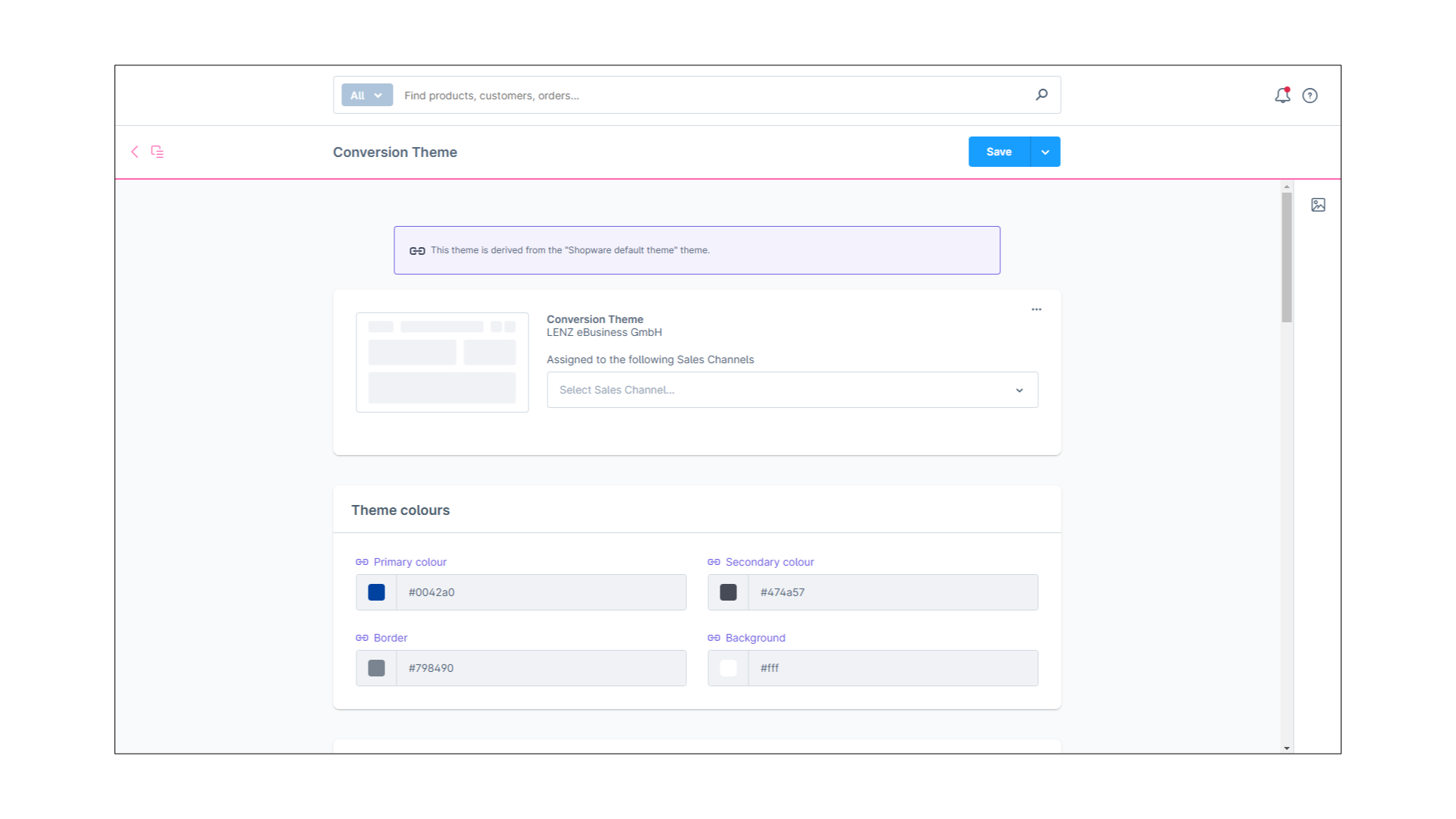Click the theme preview thumbnail
Viewport: 1456px width, 819px height.
tap(442, 362)
